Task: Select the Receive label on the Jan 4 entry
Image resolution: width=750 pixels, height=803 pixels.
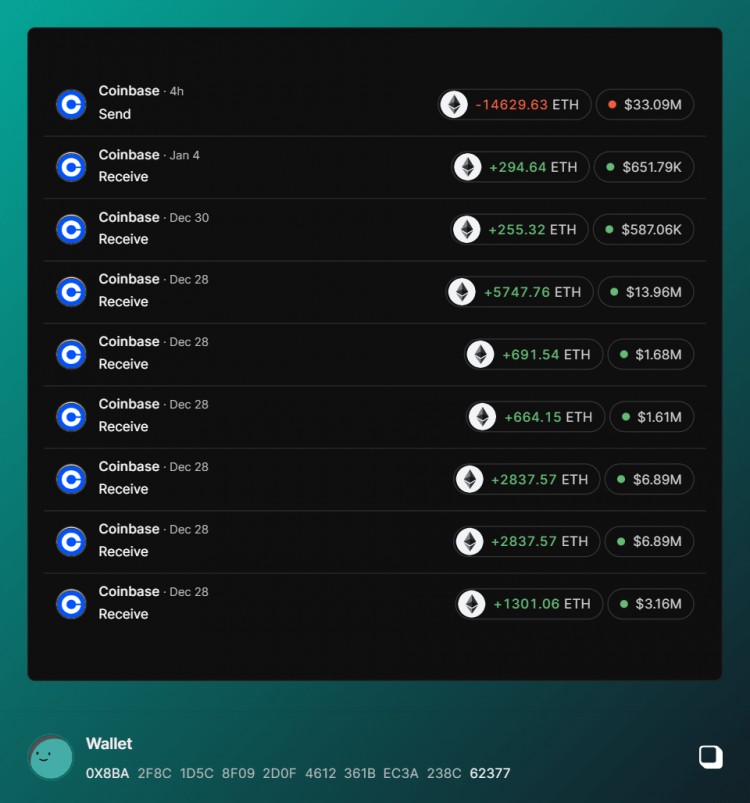Action: 123,177
